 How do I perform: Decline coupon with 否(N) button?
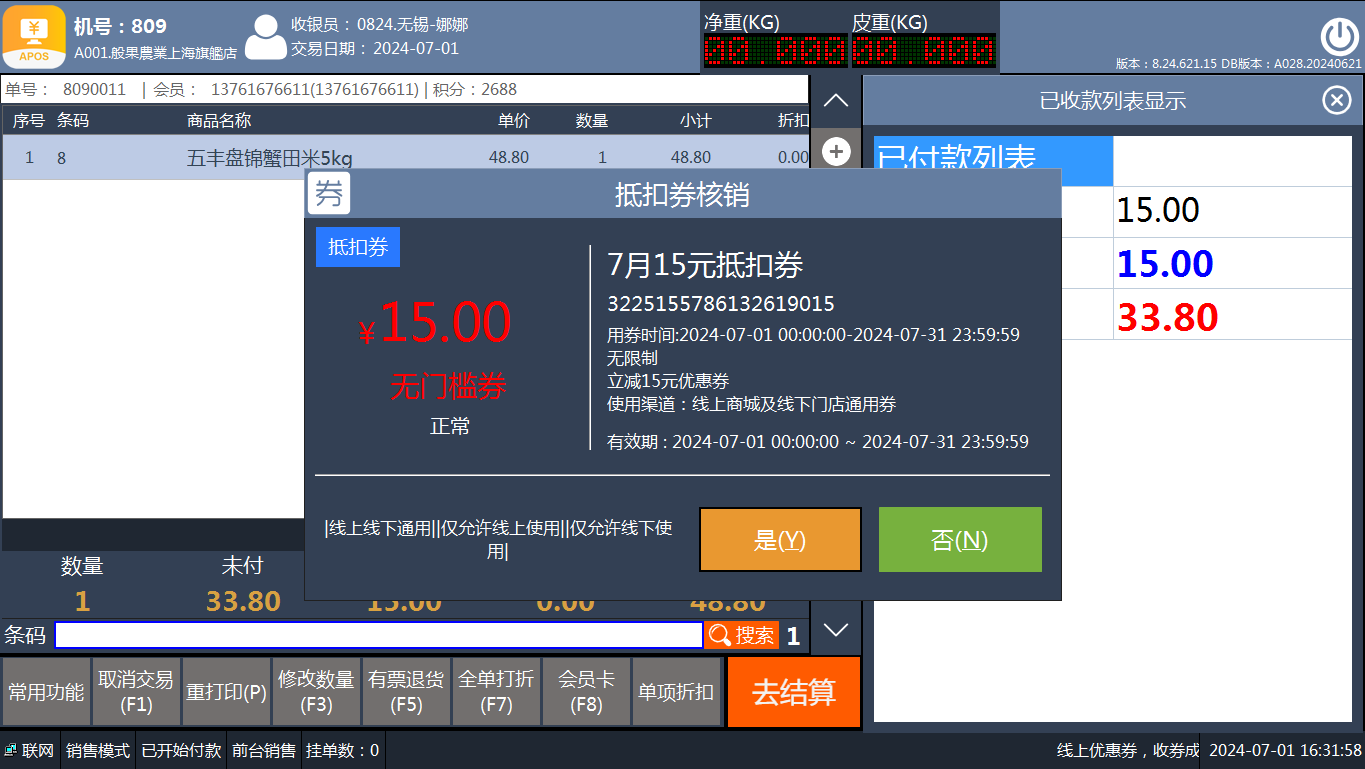click(960, 540)
